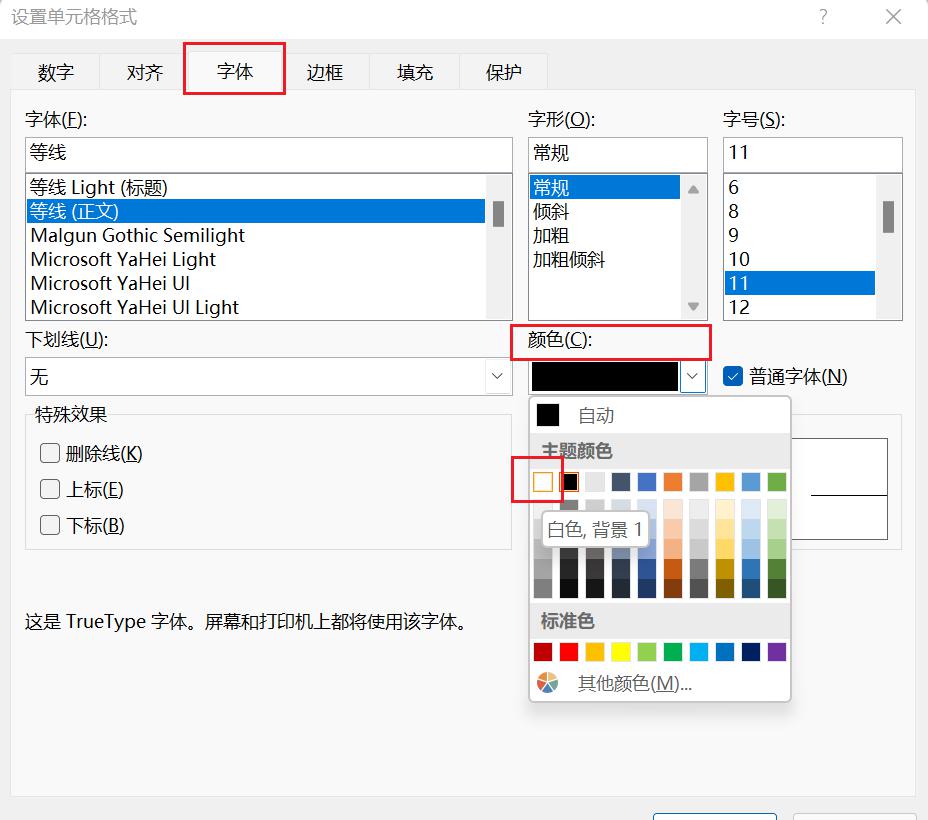Choose 等线 (正文) font
This screenshot has width=928, height=820.
pos(256,211)
